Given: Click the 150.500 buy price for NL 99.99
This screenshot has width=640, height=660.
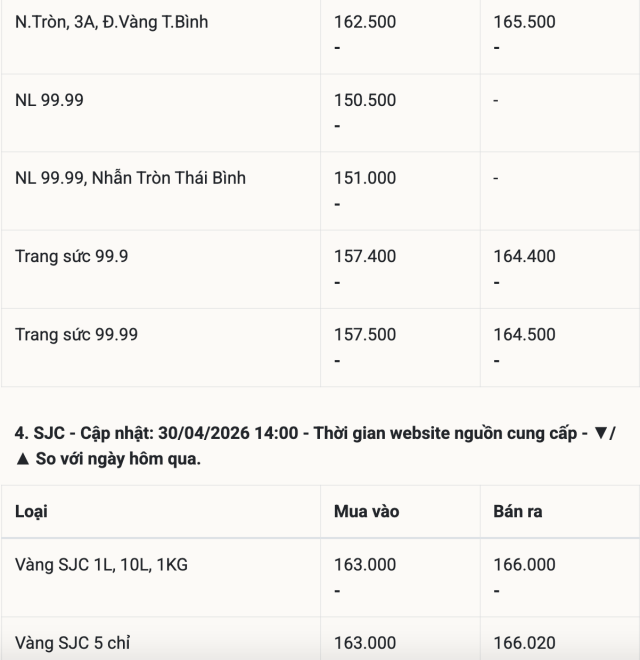Looking at the screenshot, I should click(365, 100).
